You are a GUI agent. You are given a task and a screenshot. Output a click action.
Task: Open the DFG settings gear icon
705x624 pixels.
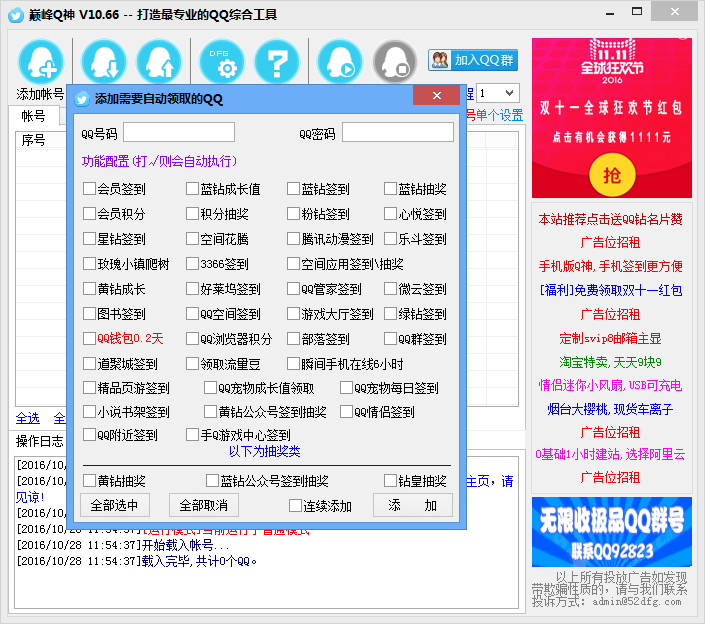tap(222, 62)
